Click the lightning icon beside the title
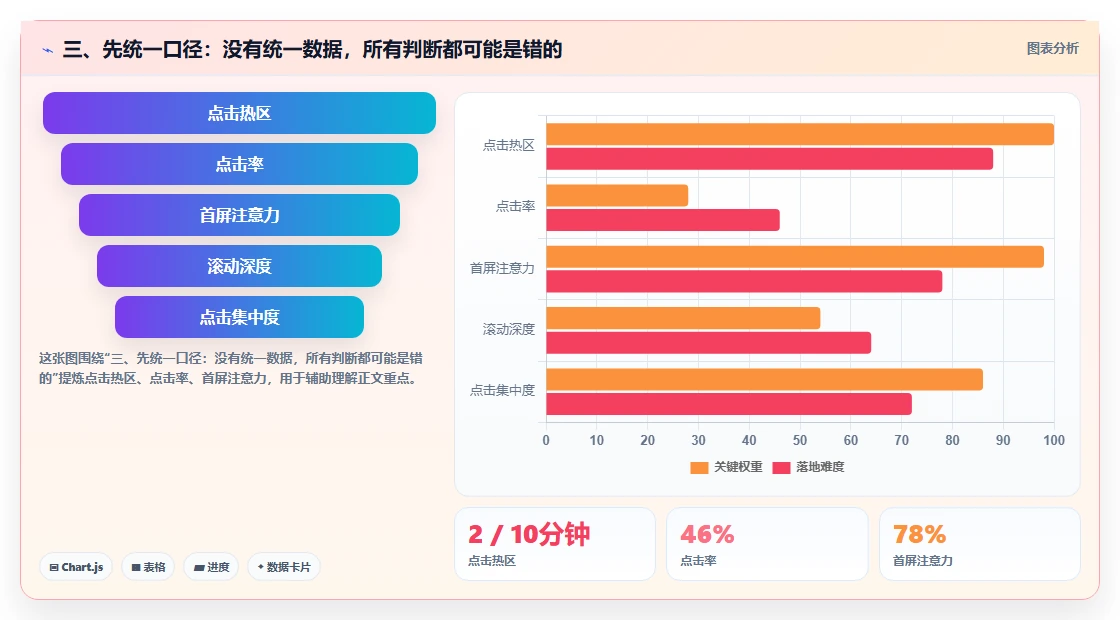 (x=48, y=50)
